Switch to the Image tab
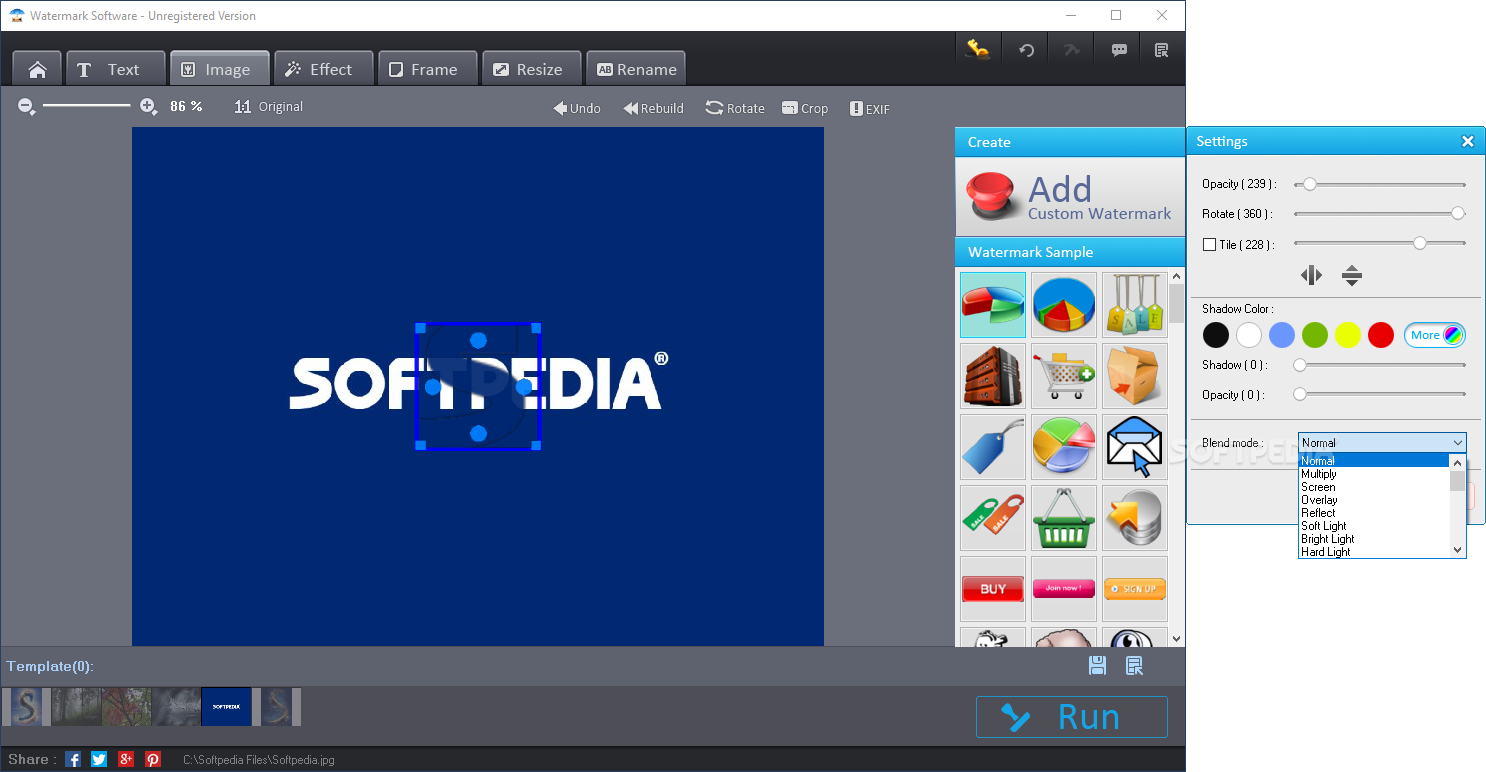The width and height of the screenshot is (1486, 772). 220,69
